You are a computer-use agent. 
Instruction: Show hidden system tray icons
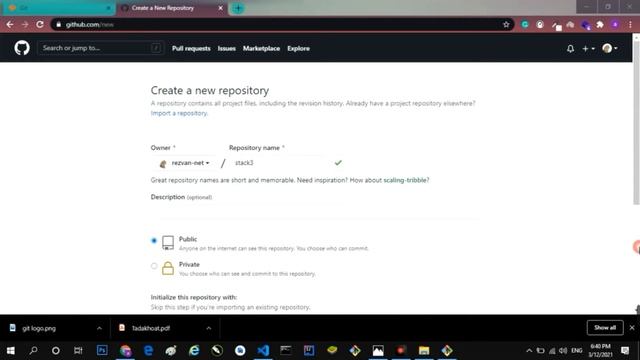529,351
